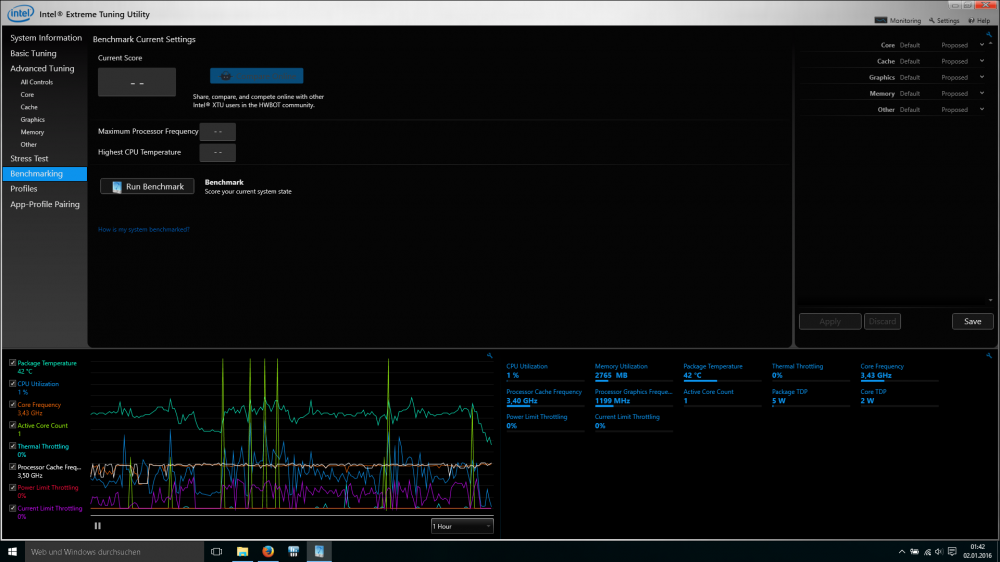
Task: Open the Windows Task View icon
Action: click(217, 551)
